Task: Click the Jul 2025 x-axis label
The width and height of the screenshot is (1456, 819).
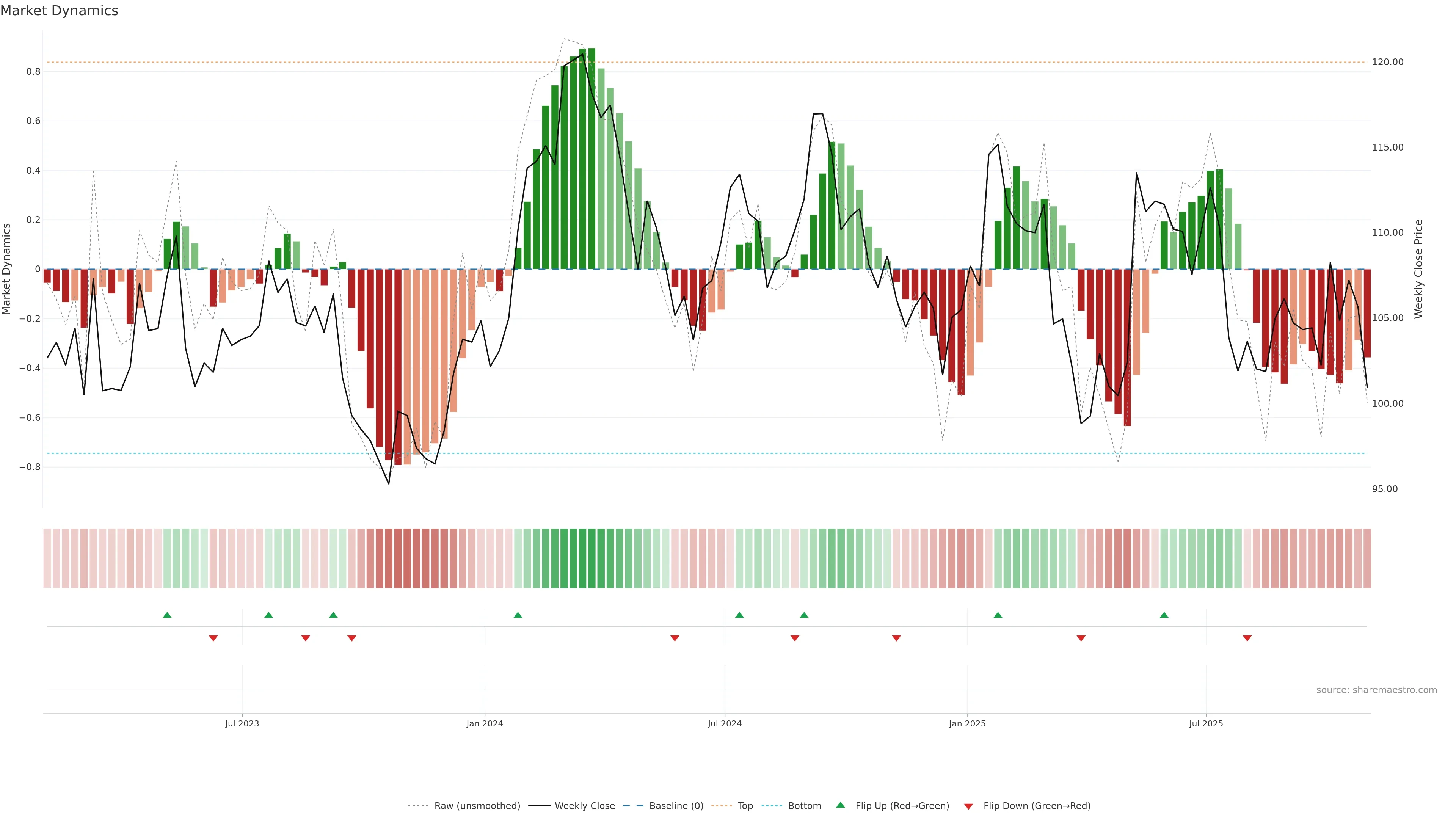Action: (1206, 723)
